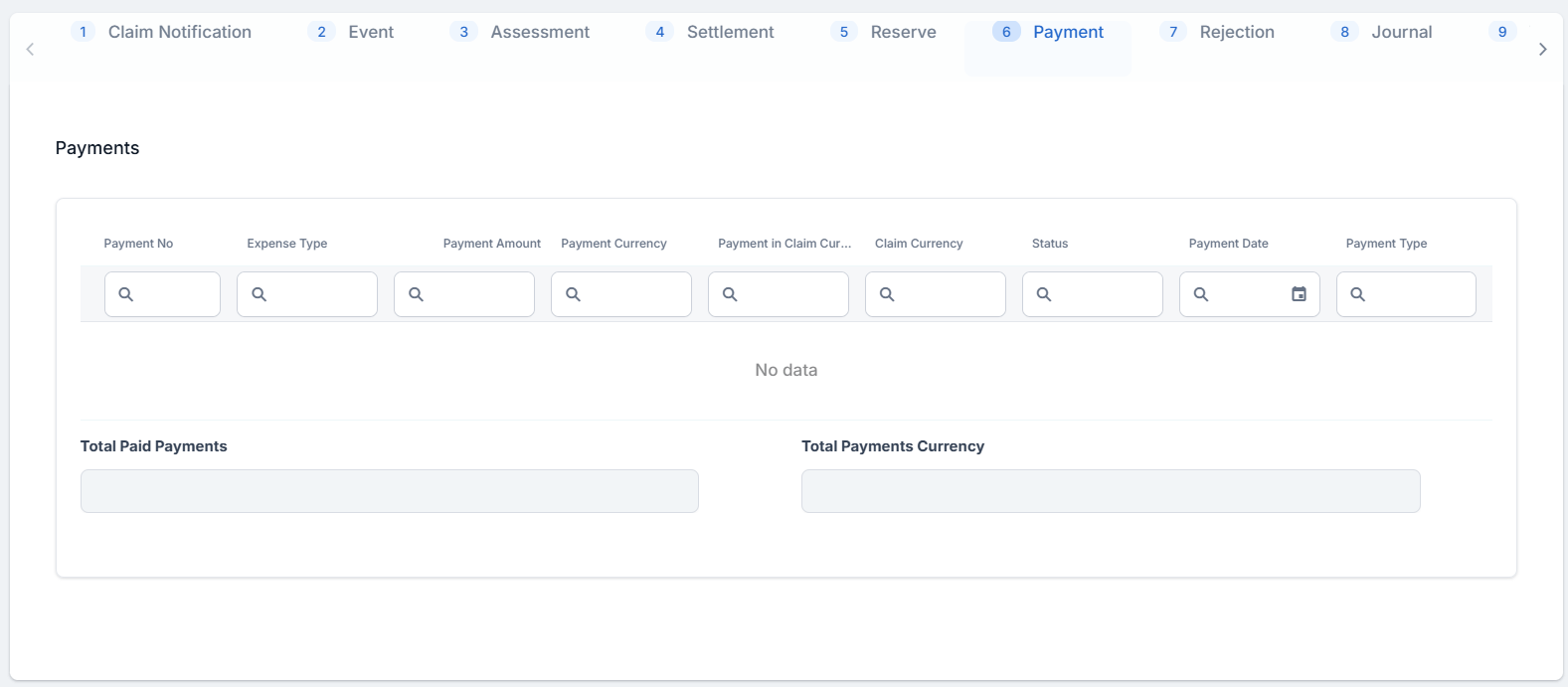Click search icon in Claim Currency filter
This screenshot has width=1568, height=687.
coord(888,294)
